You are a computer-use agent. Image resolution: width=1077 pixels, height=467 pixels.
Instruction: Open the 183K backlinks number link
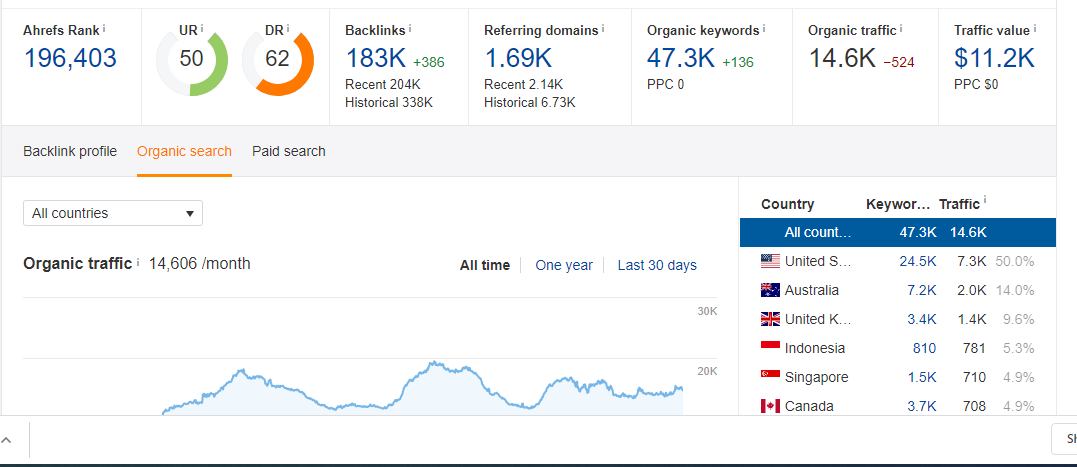(375, 59)
